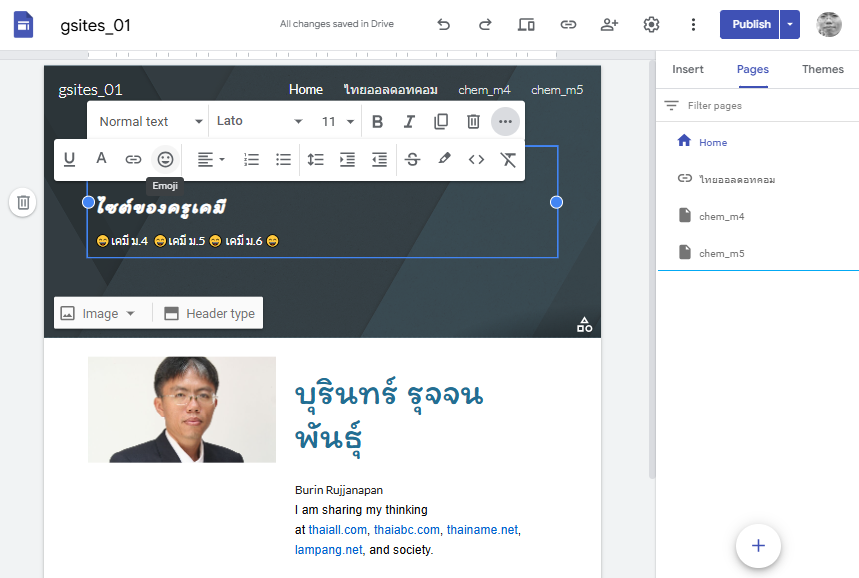Open the Publish options dropdown arrow

[790, 25]
